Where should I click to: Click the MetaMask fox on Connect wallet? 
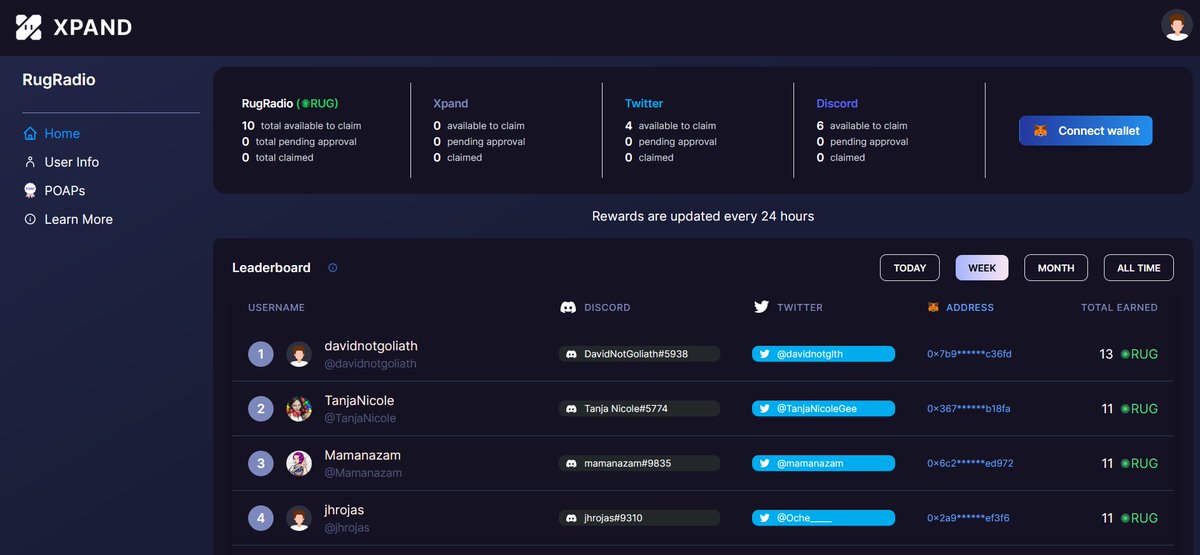1041,131
